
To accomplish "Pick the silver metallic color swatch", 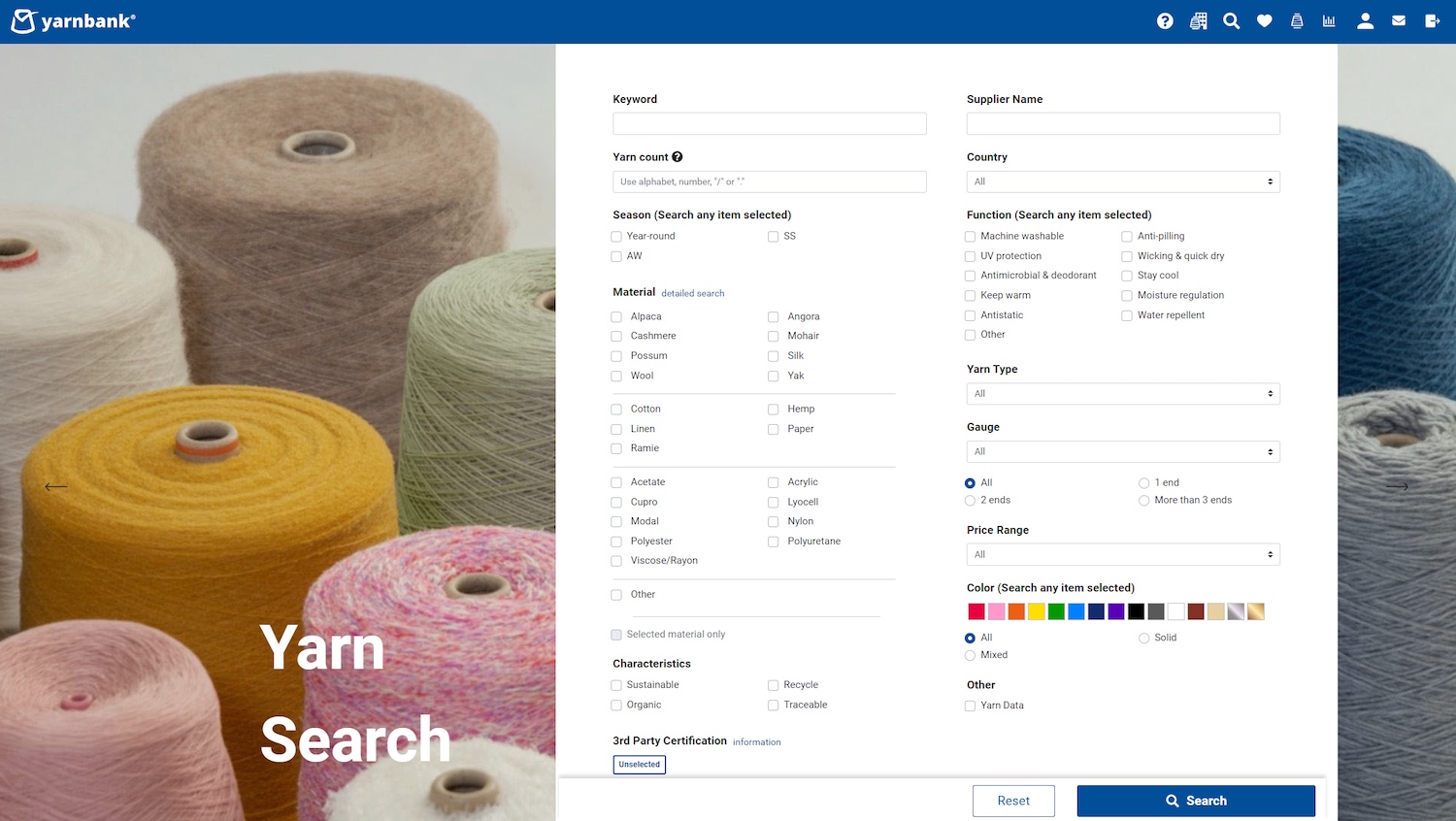I will pyautogui.click(x=1236, y=611).
